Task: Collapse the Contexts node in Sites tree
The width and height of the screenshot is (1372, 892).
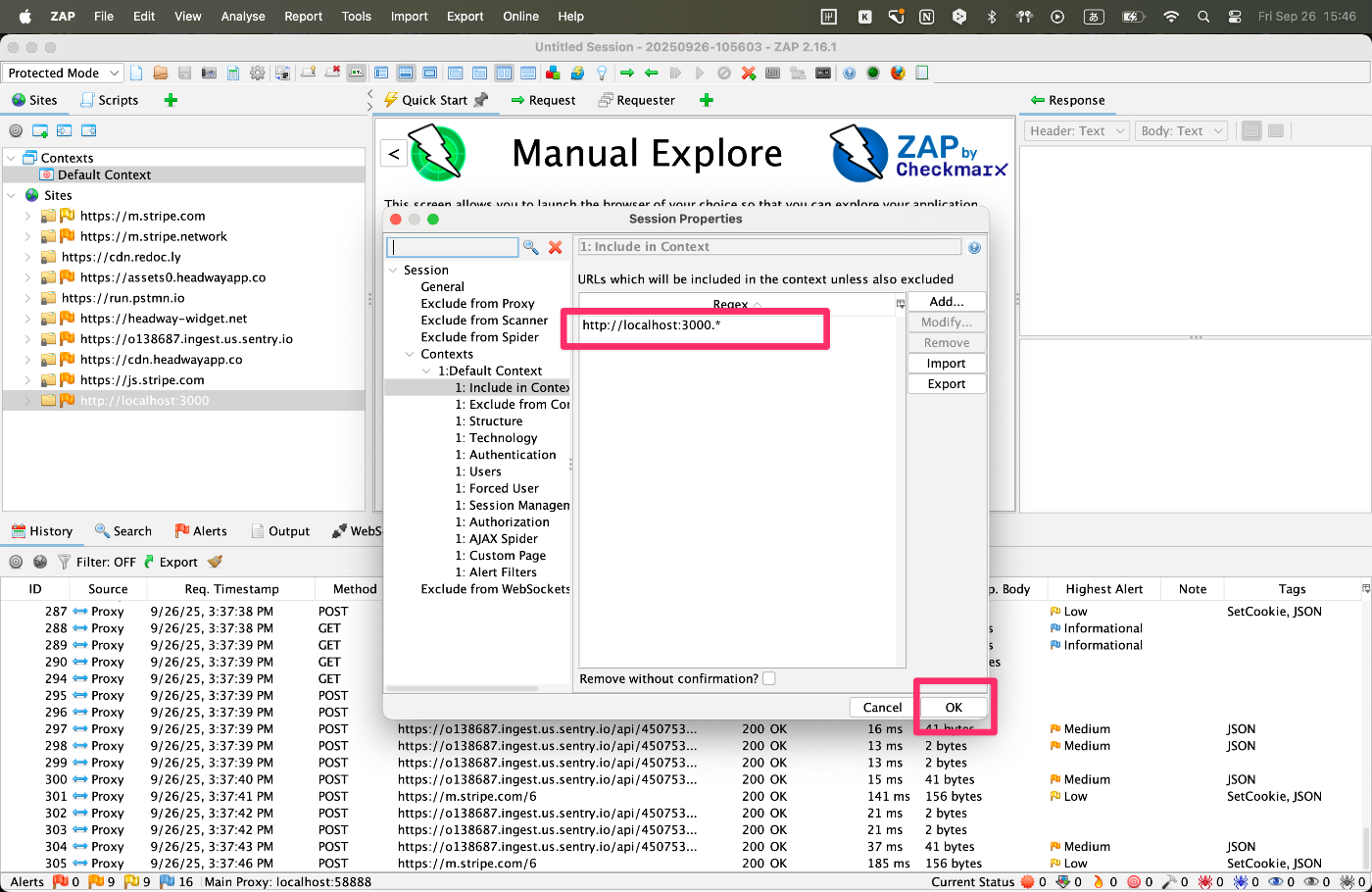Action: click(11, 158)
